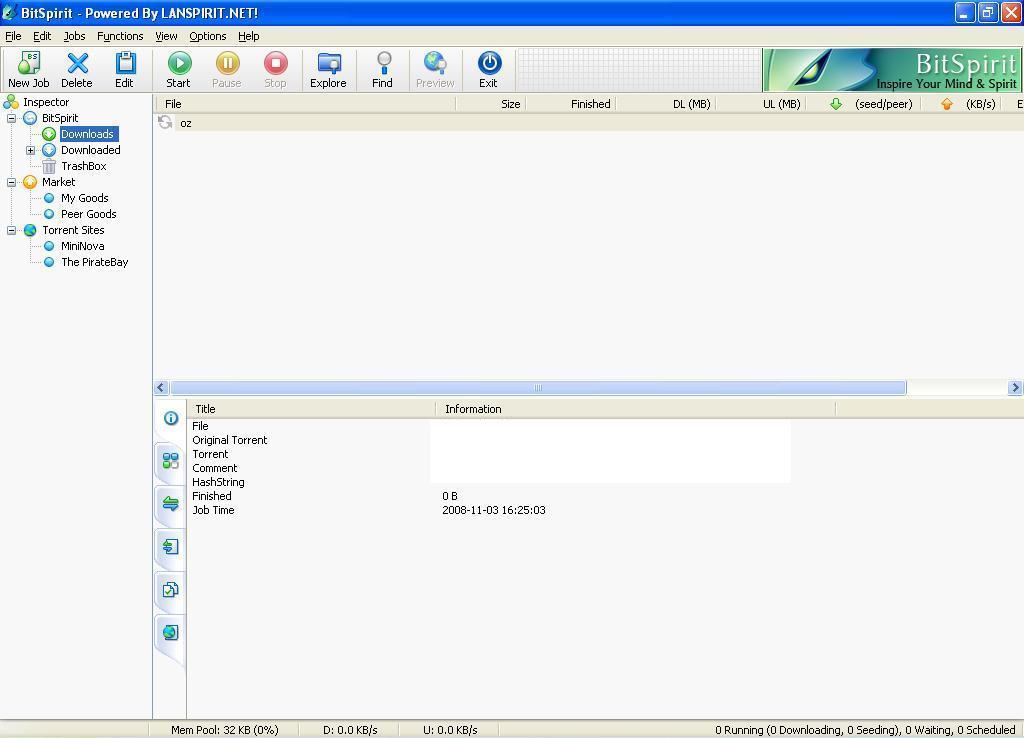
Task: Click the green download arrow column icon
Action: click(836, 104)
